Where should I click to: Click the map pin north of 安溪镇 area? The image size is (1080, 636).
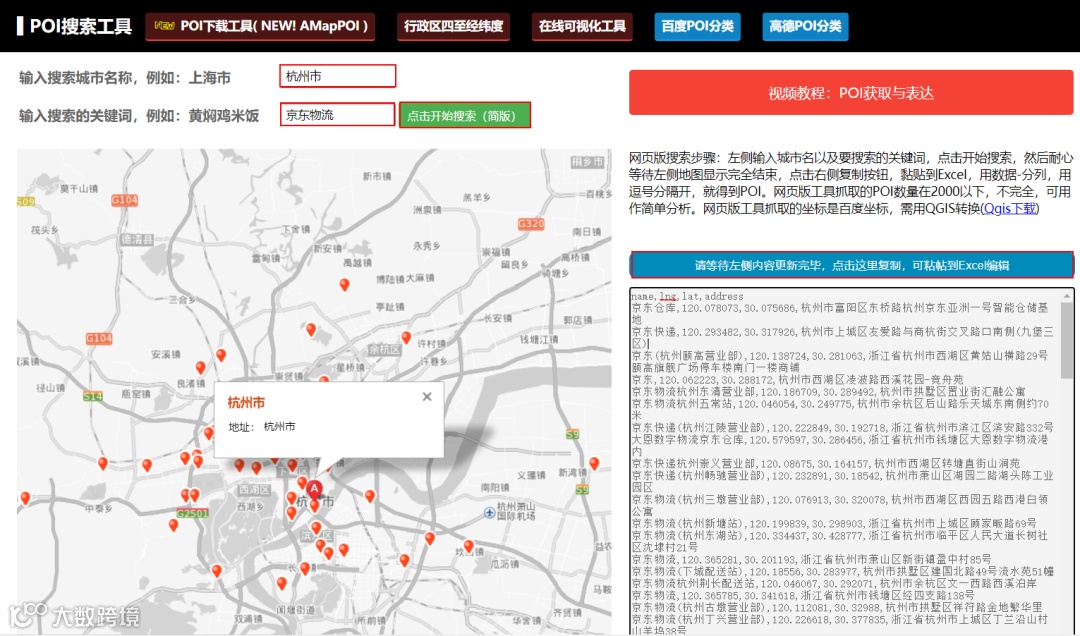click(221, 356)
